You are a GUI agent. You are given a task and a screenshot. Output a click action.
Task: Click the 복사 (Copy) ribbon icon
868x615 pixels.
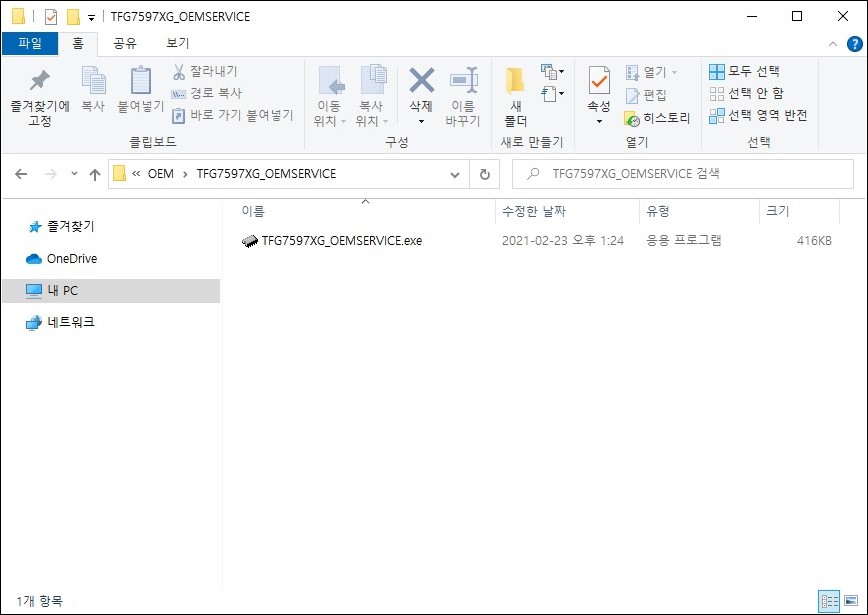click(93, 90)
